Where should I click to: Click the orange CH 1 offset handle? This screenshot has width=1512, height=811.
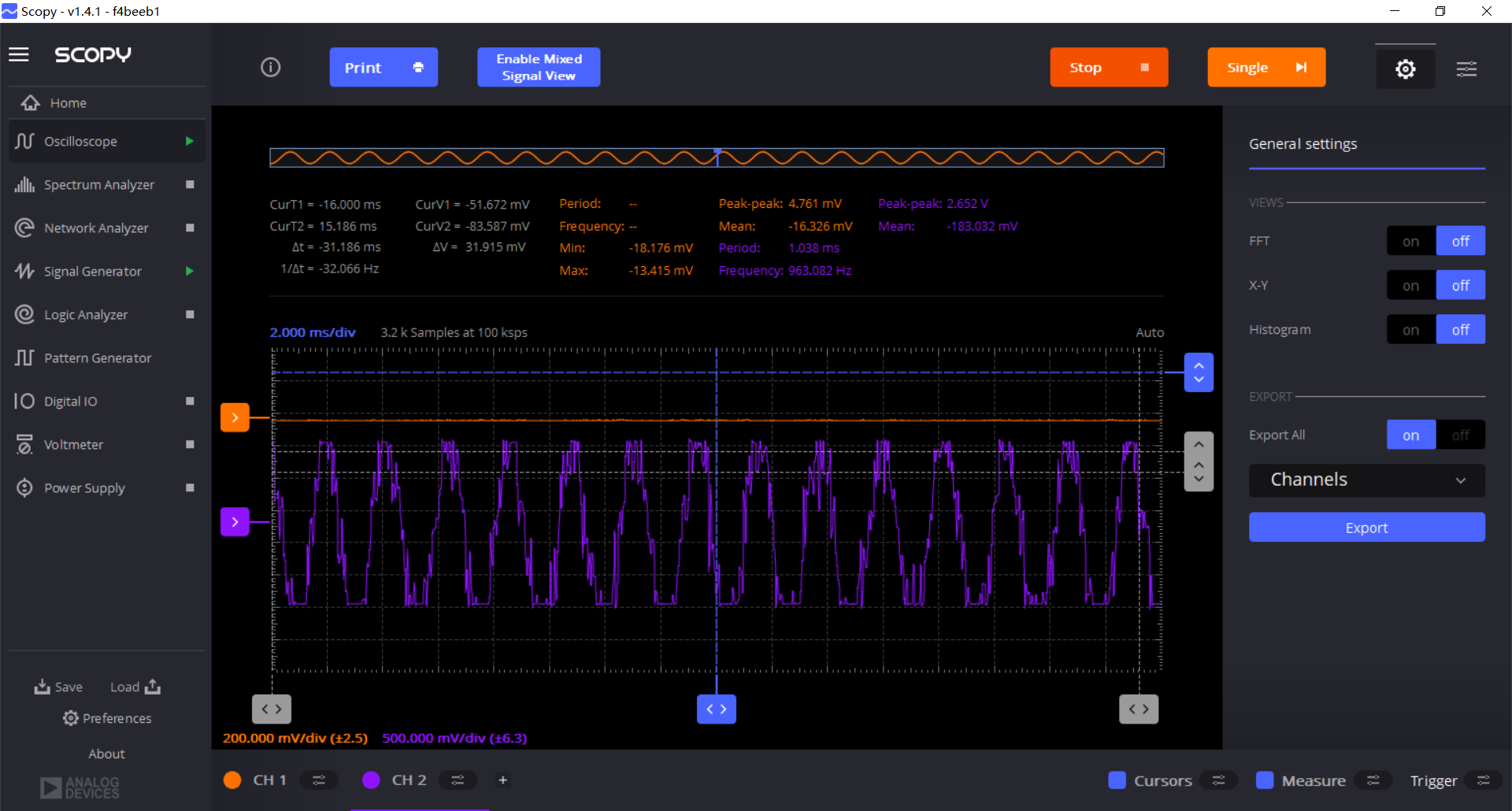coord(235,417)
